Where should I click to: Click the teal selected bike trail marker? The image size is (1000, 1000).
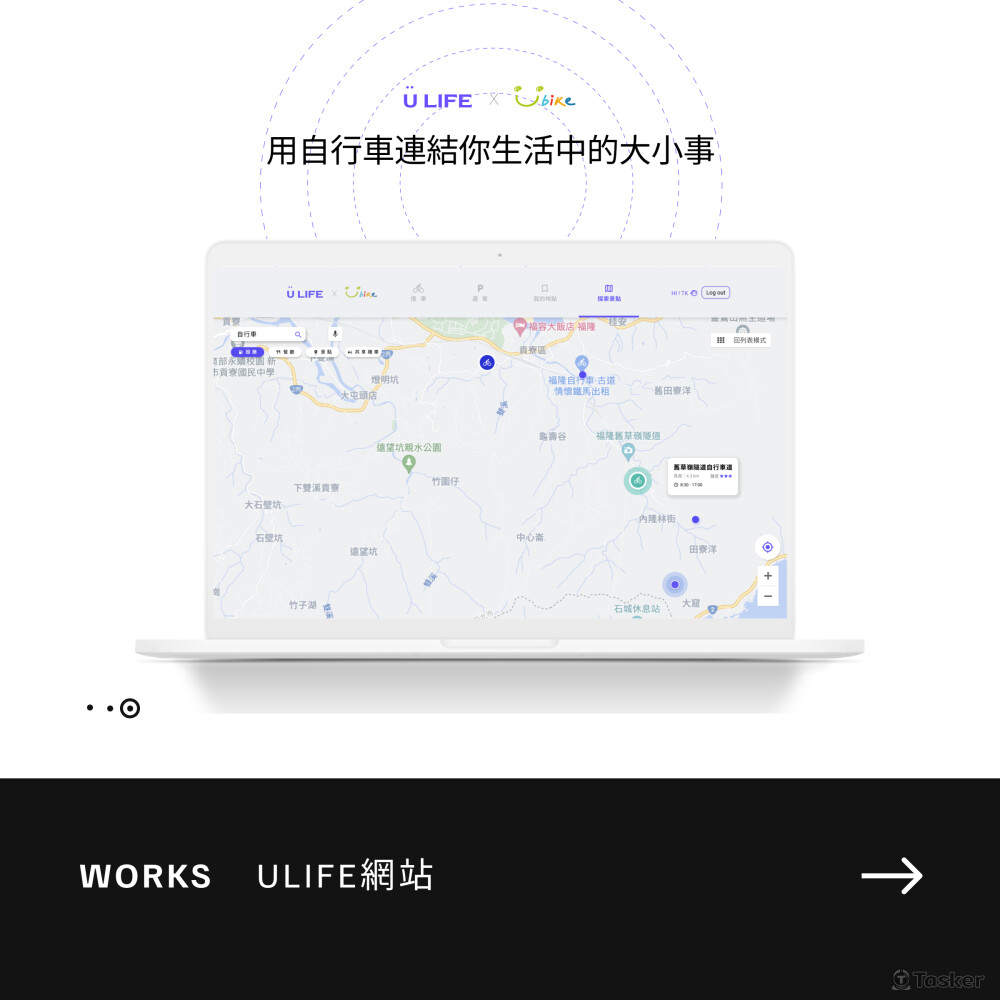(x=637, y=481)
